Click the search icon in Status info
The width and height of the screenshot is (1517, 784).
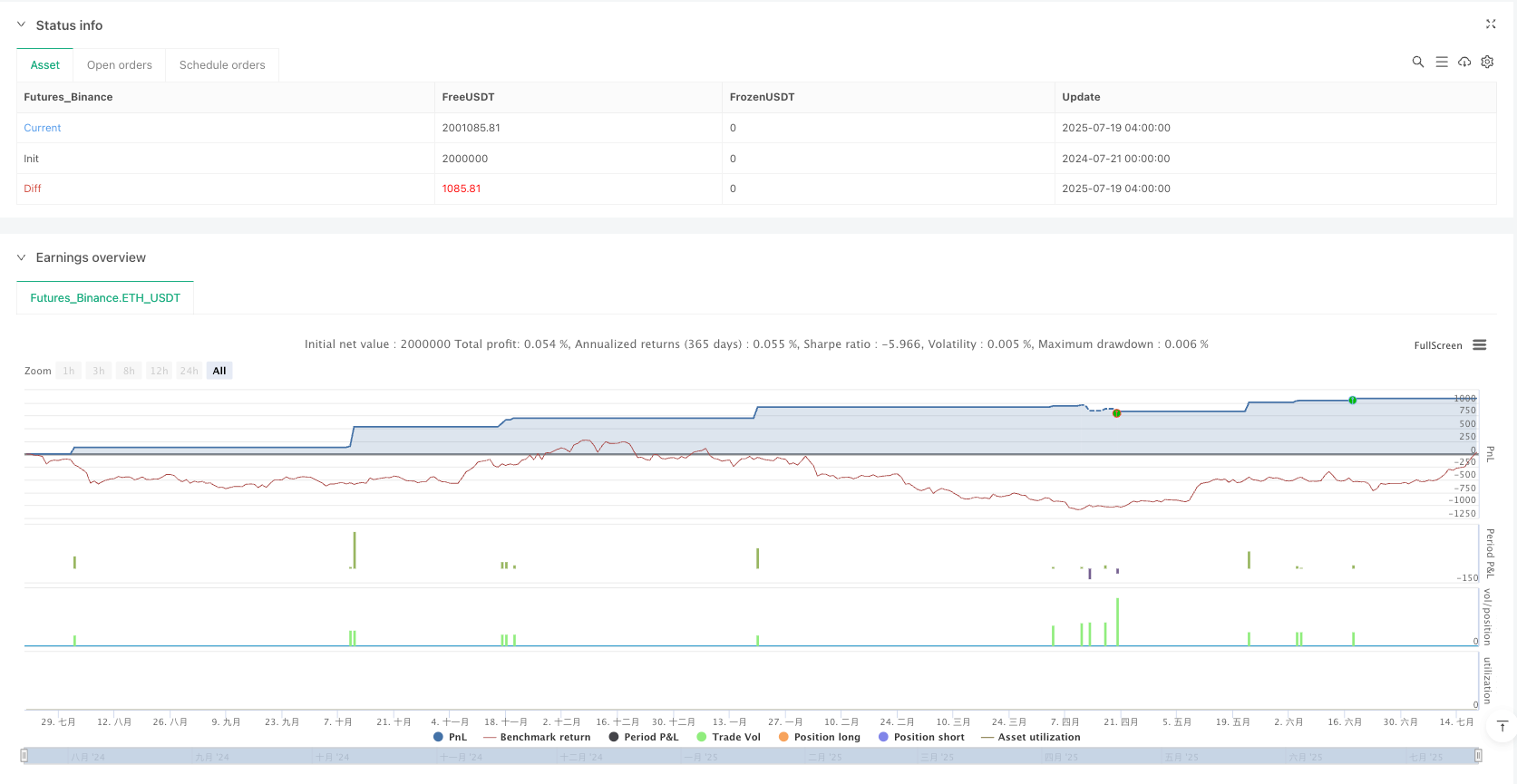click(x=1418, y=62)
